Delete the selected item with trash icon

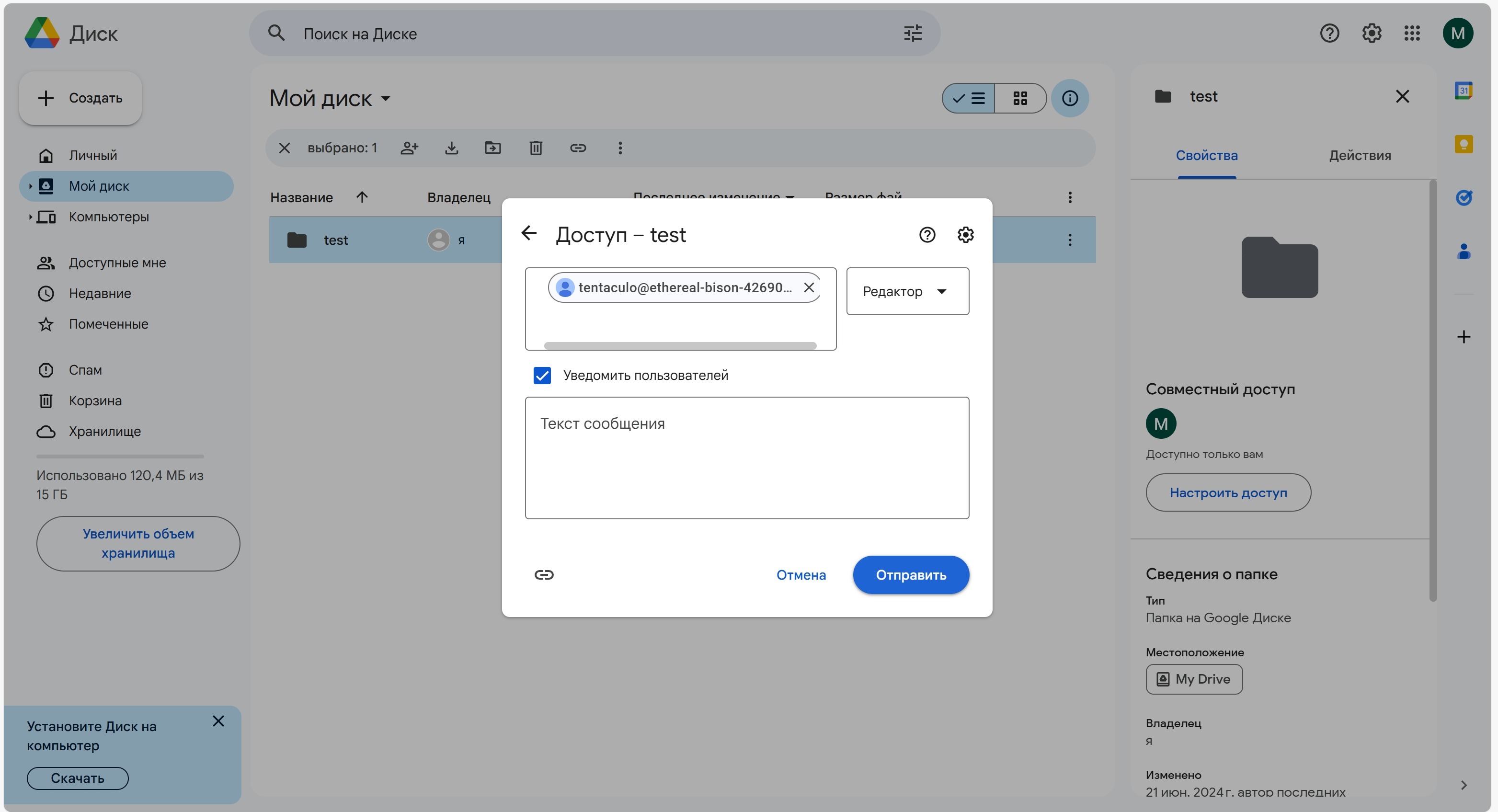(536, 148)
